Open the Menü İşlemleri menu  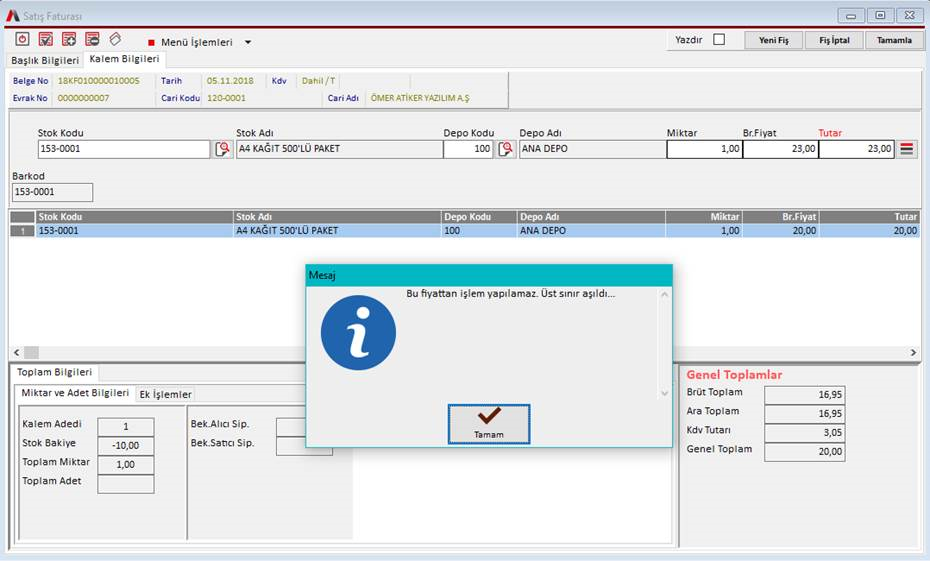click(196, 42)
